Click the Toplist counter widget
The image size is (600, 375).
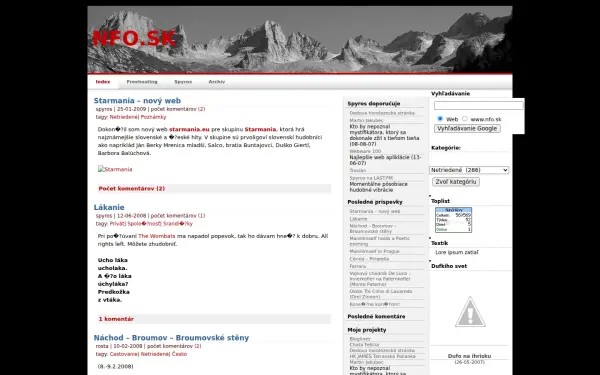[x=453, y=220]
